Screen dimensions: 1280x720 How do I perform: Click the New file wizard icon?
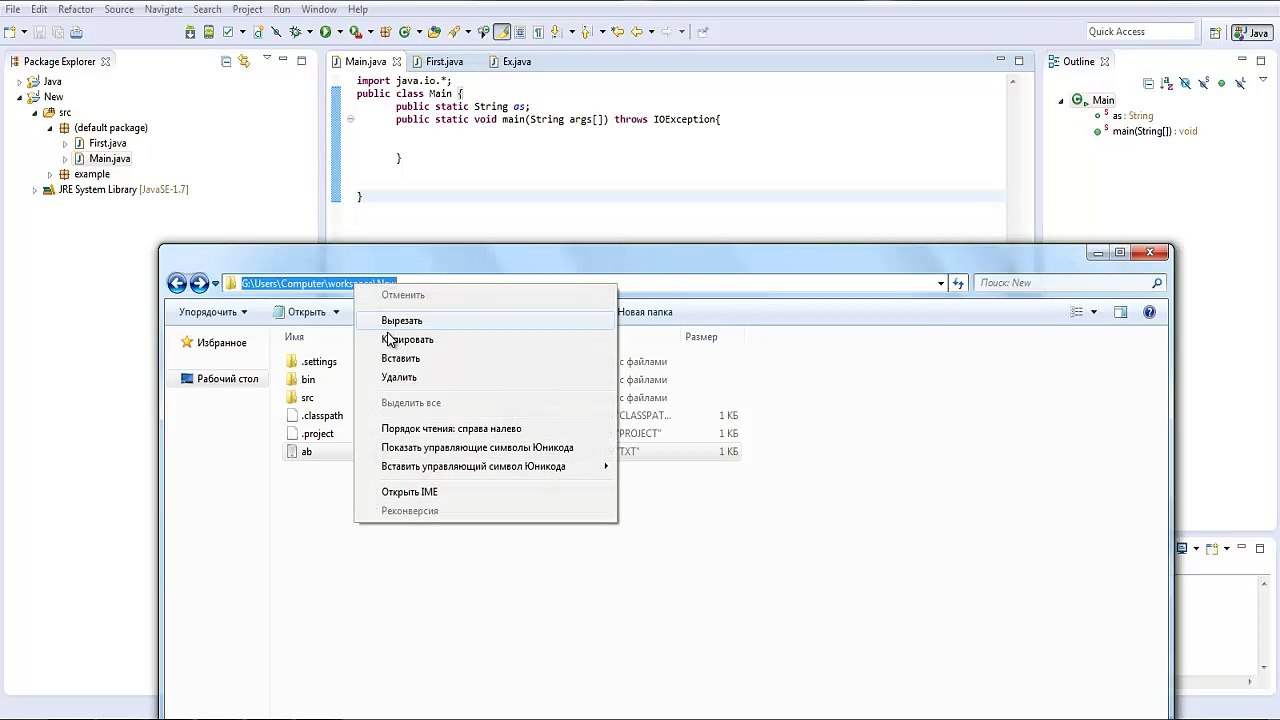[9, 32]
